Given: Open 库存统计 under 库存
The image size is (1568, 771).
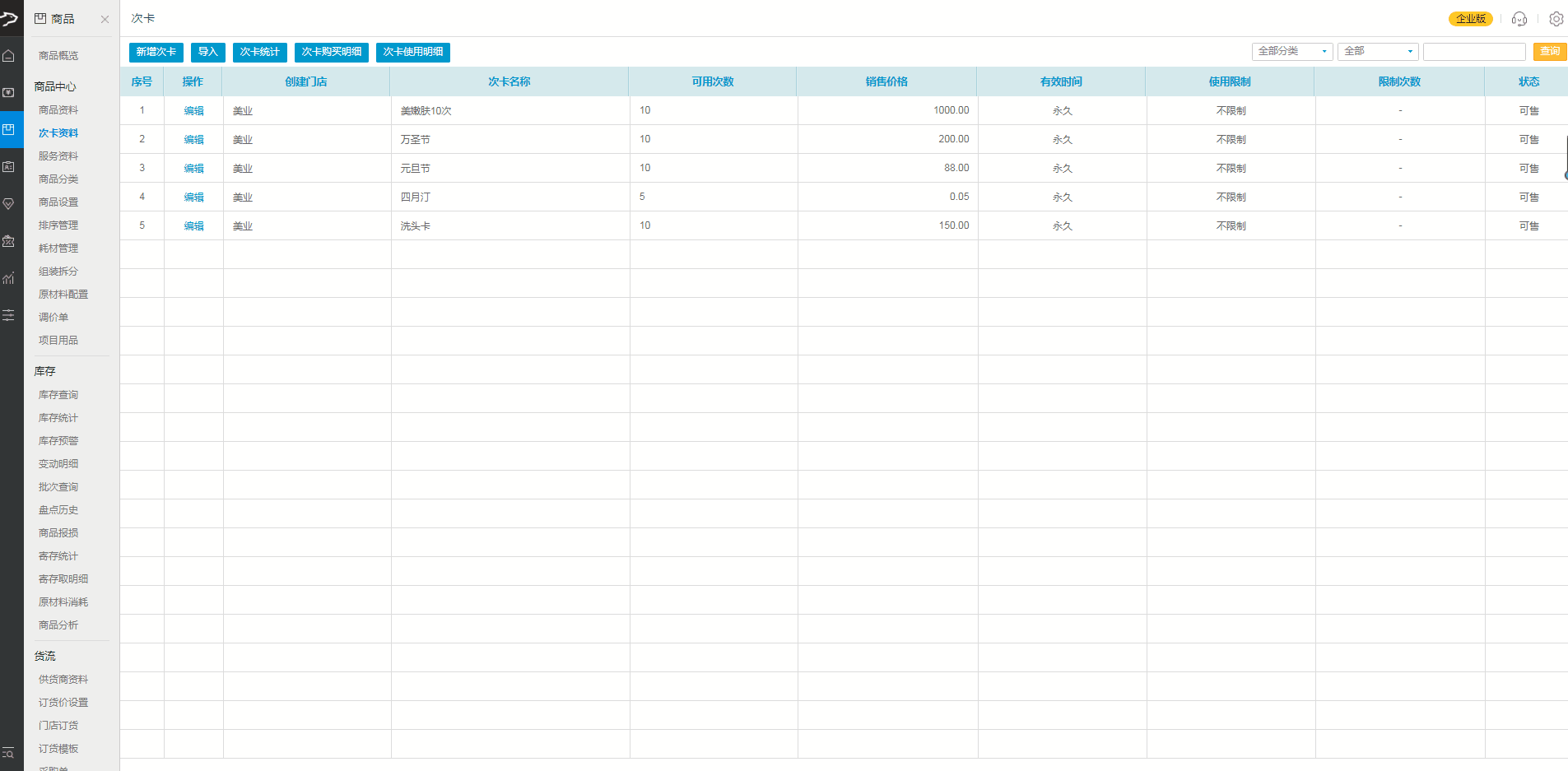Looking at the screenshot, I should [x=58, y=418].
